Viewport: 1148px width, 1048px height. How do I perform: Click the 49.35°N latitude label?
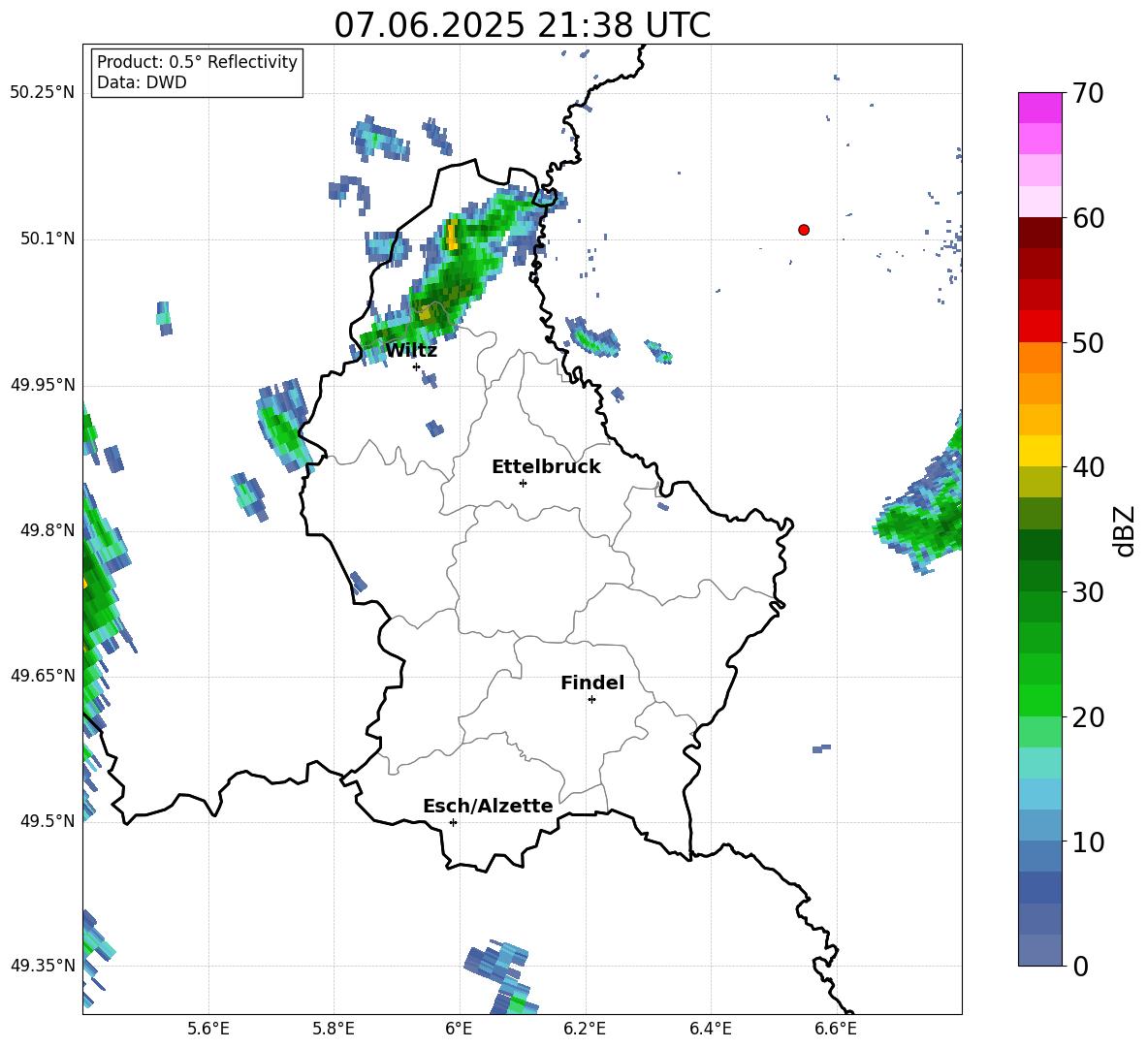click(x=42, y=966)
